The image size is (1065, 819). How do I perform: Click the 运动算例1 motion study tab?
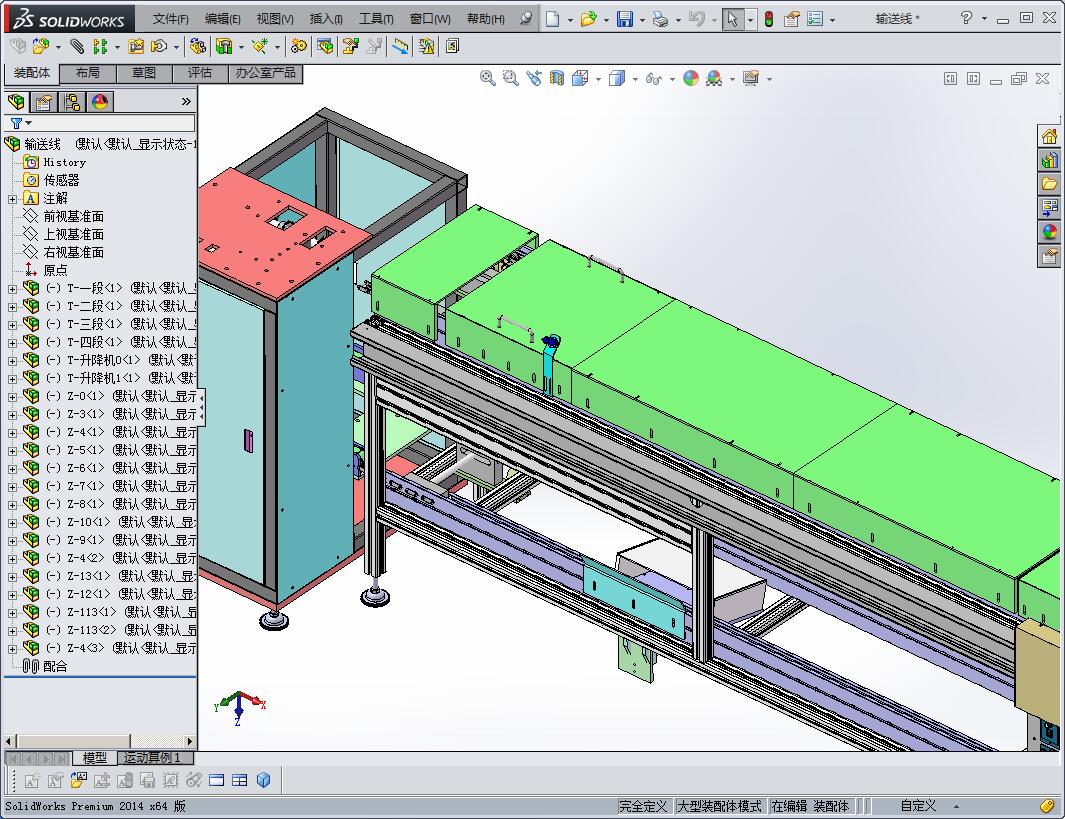[152, 758]
